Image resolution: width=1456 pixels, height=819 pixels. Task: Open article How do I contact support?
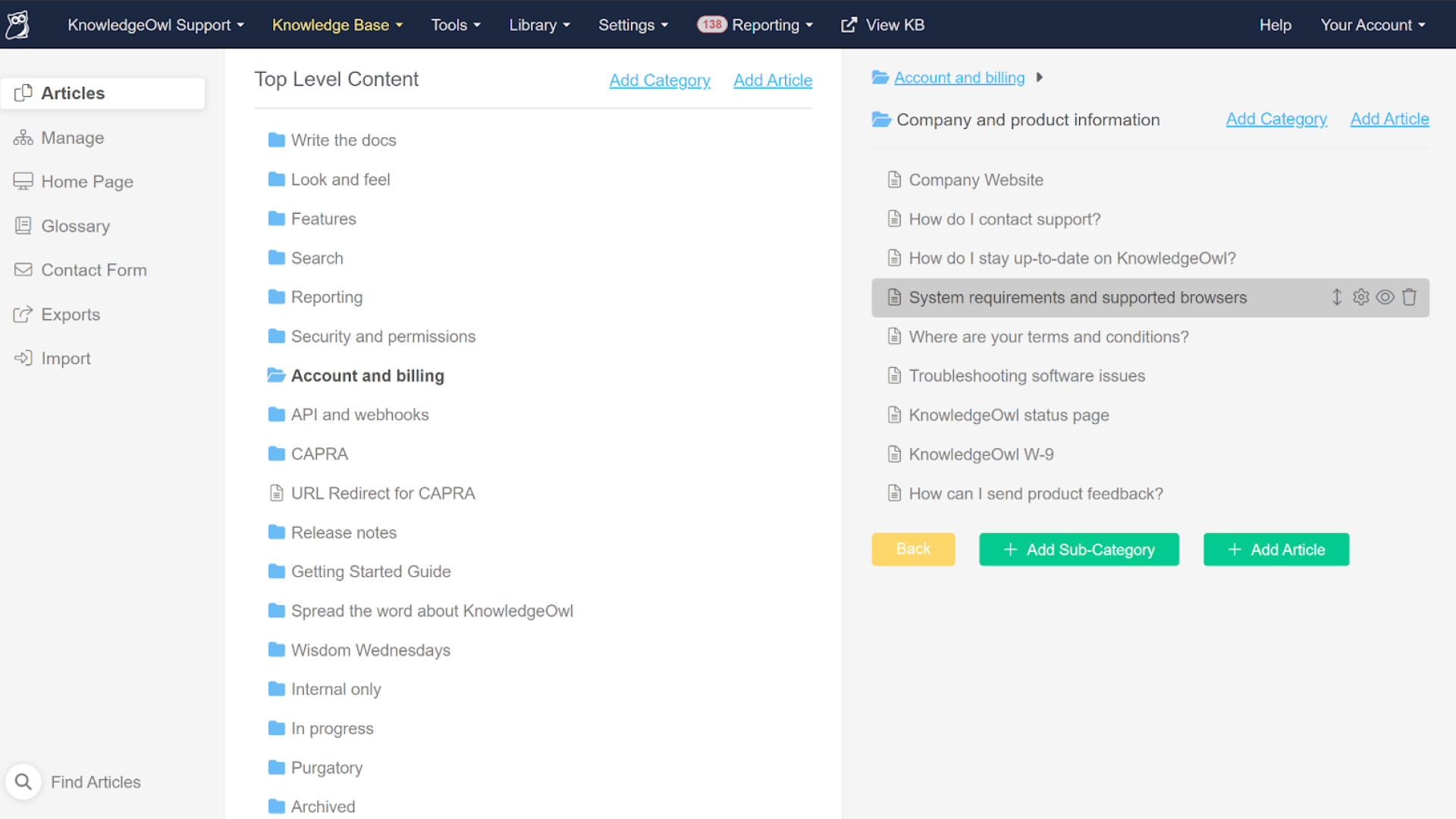(x=1004, y=219)
